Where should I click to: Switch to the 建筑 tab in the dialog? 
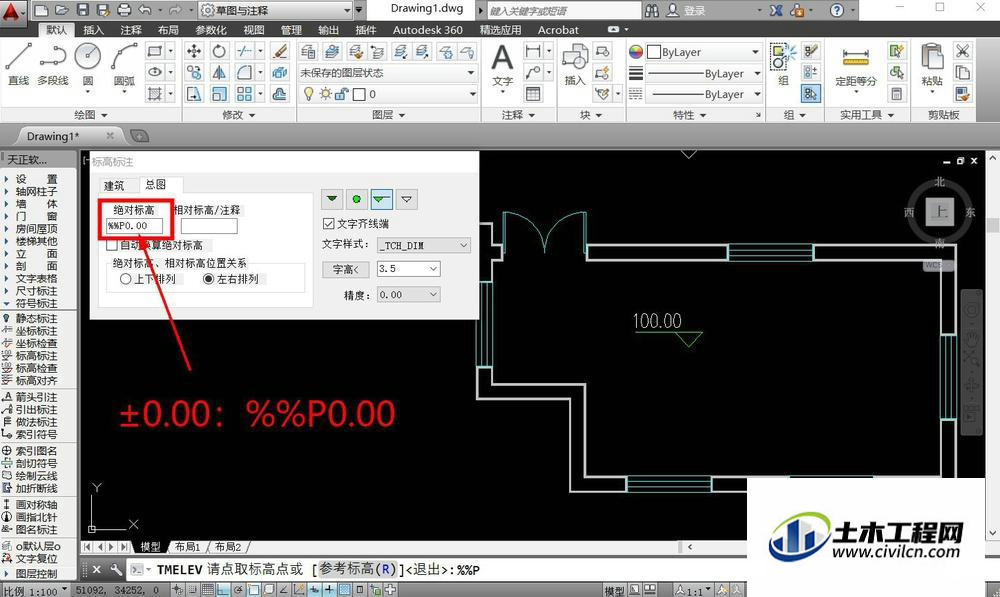tap(114, 186)
